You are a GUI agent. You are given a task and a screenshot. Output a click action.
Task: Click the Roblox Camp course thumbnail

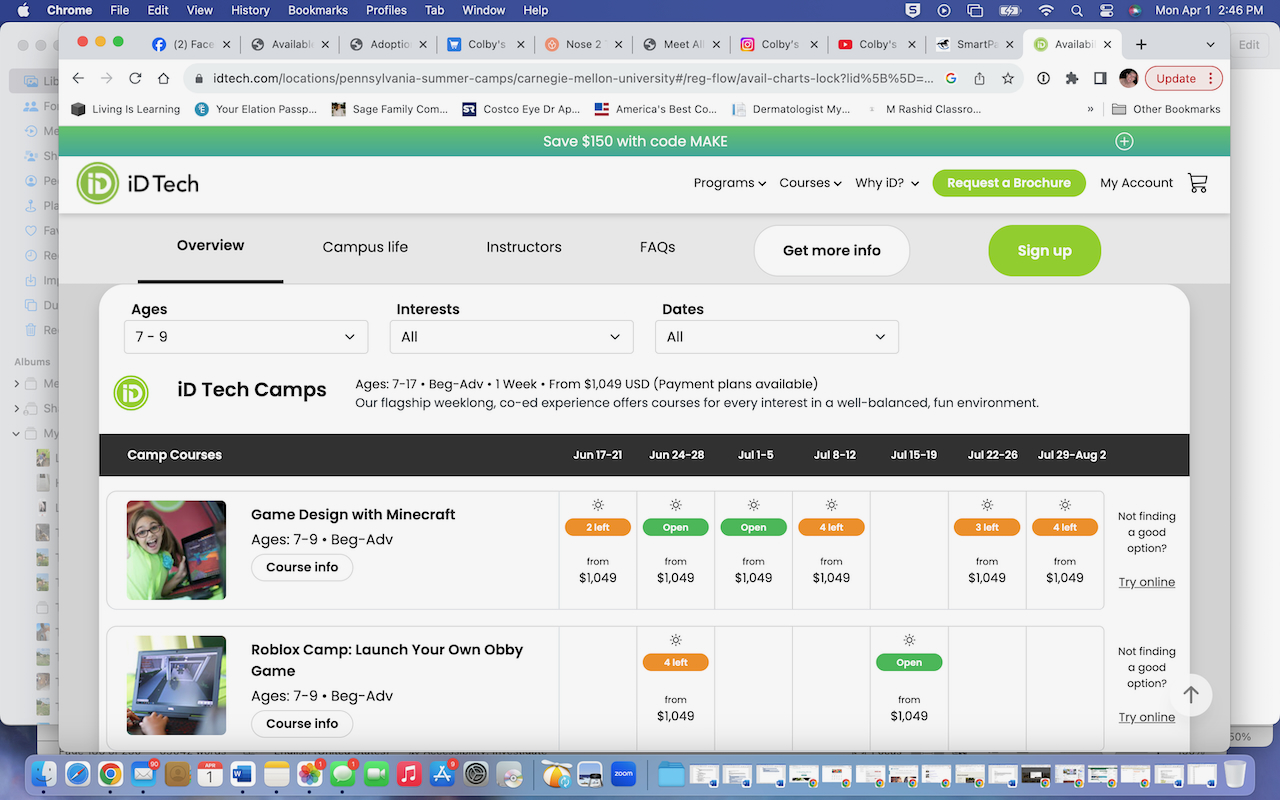(176, 685)
